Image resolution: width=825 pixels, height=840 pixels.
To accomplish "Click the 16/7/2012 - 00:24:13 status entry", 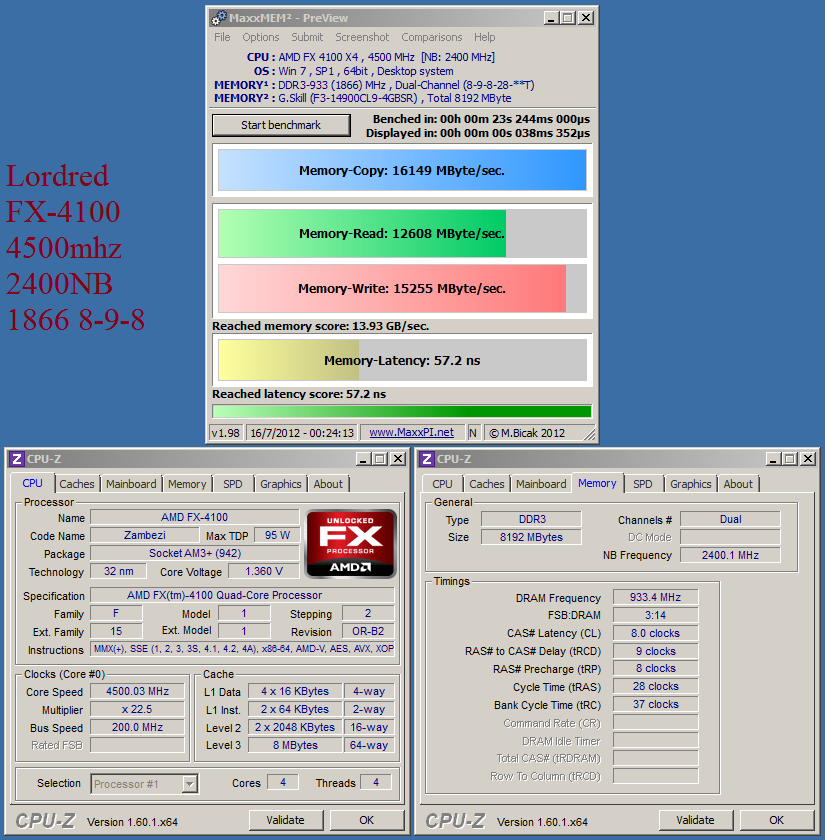I will (302, 433).
